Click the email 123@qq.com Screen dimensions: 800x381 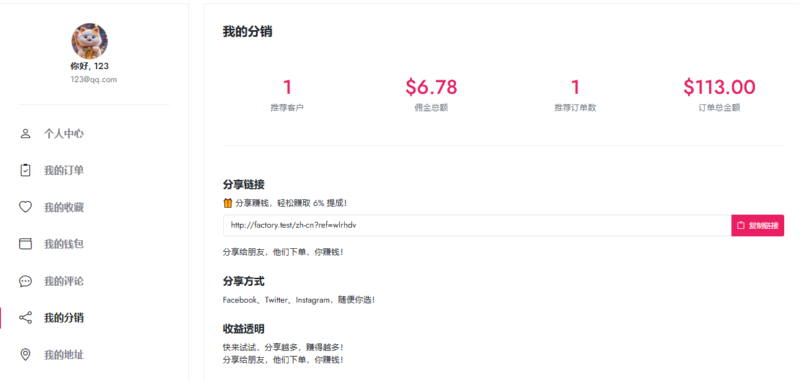[x=94, y=80]
